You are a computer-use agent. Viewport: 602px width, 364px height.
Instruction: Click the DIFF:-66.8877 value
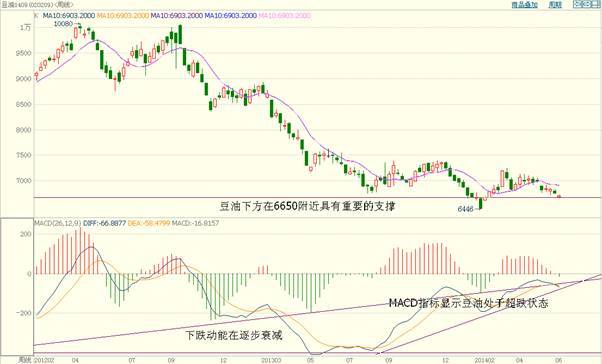(x=104, y=223)
